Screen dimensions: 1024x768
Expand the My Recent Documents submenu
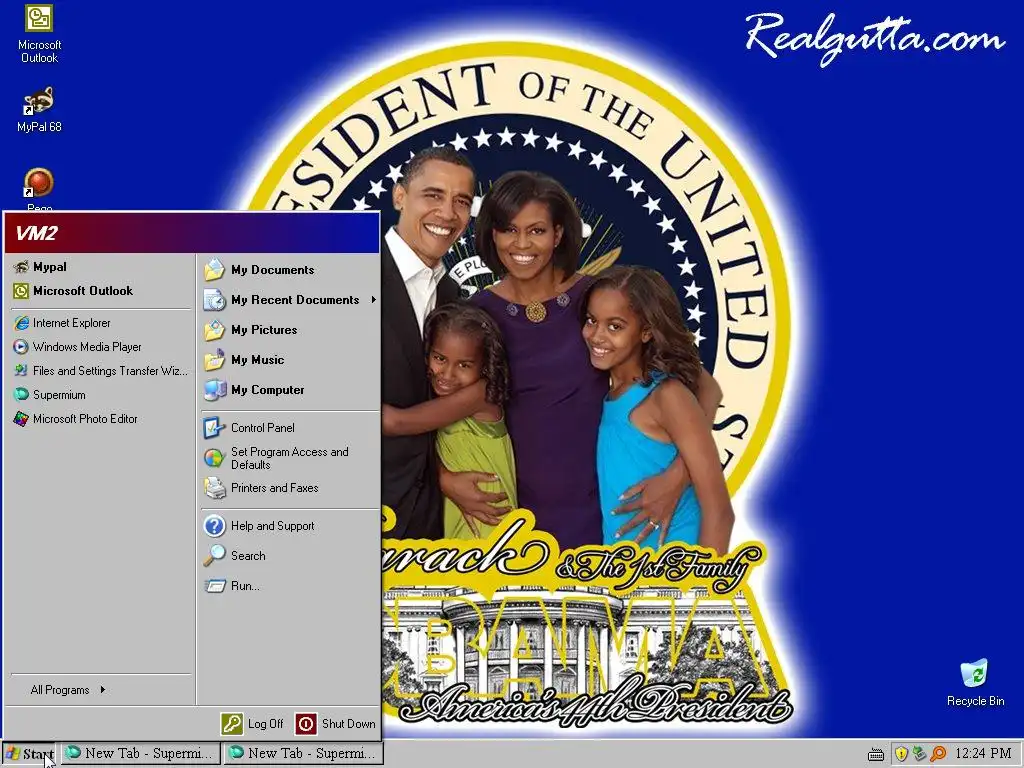(290, 300)
